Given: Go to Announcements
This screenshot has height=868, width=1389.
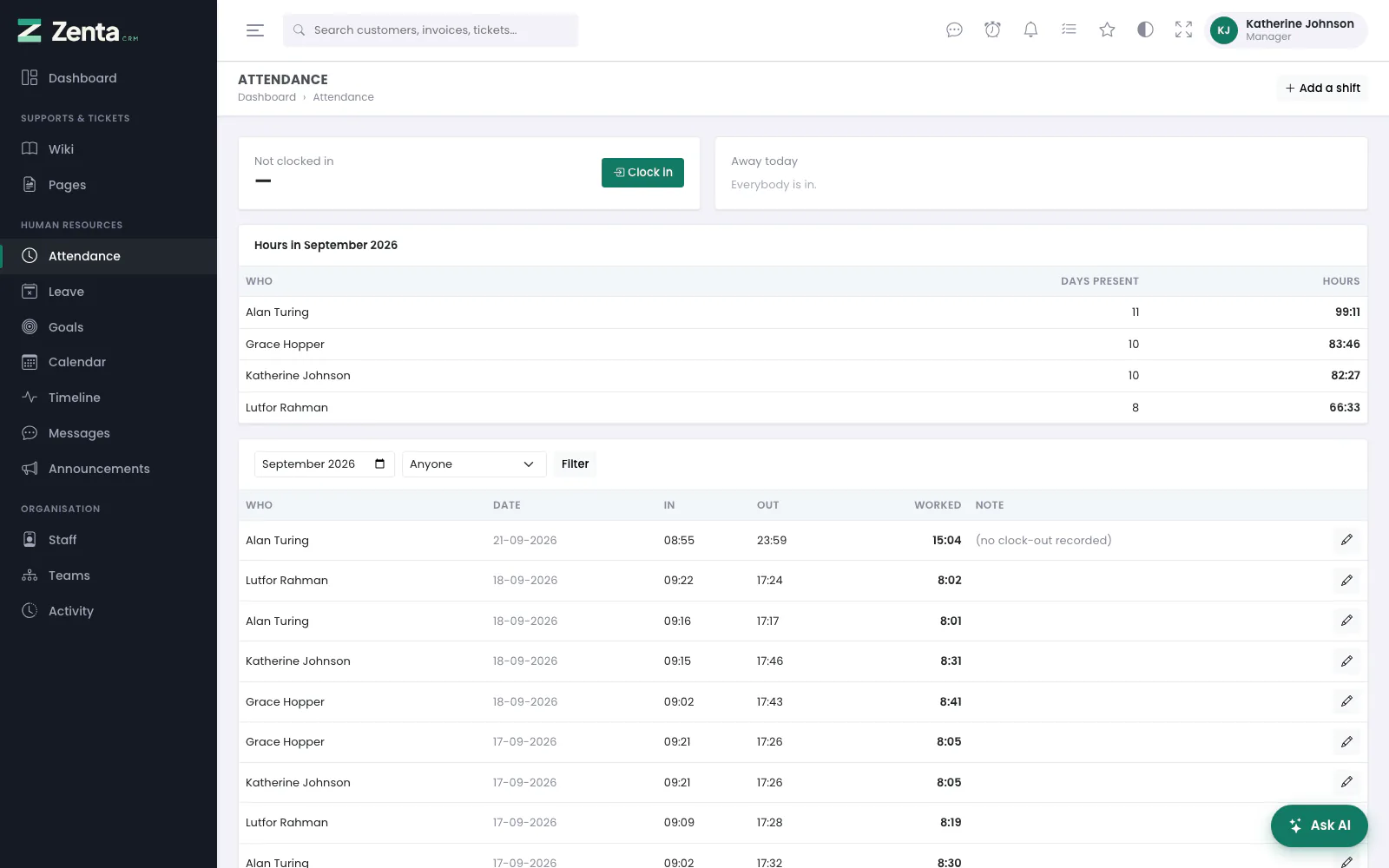Looking at the screenshot, I should [x=109, y=469].
